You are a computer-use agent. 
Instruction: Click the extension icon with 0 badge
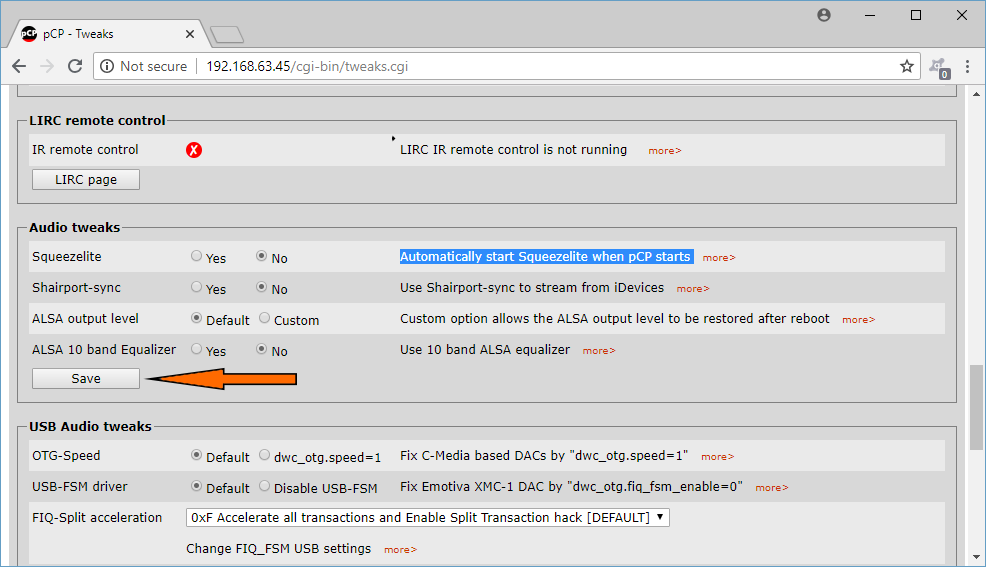coord(939,67)
